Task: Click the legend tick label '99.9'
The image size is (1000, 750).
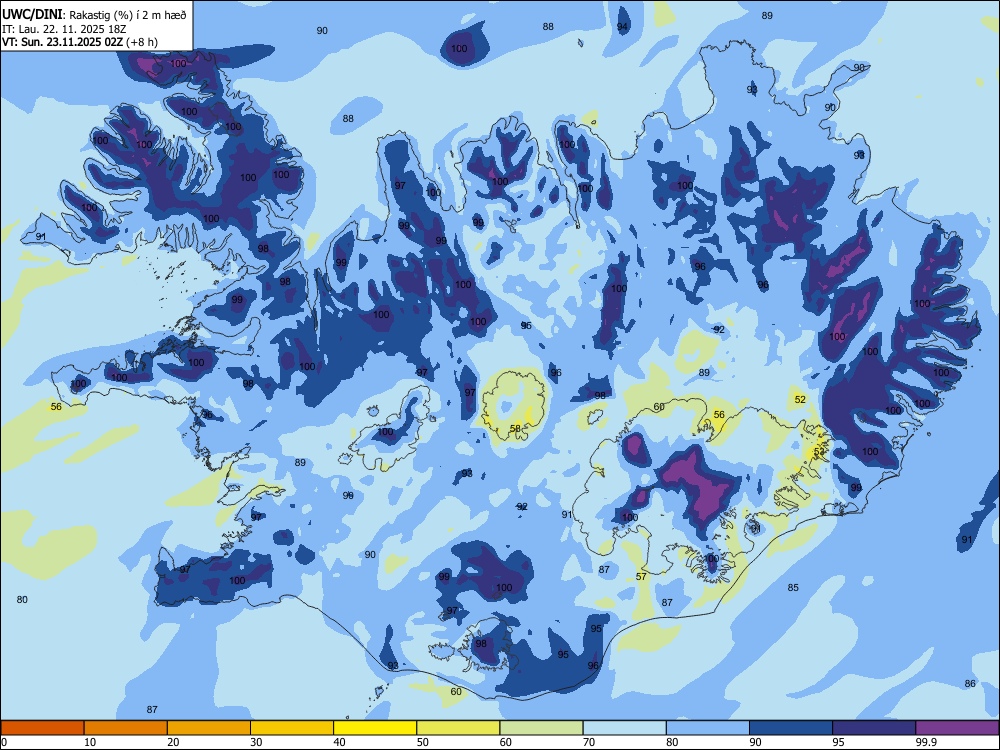Action: 925,742
